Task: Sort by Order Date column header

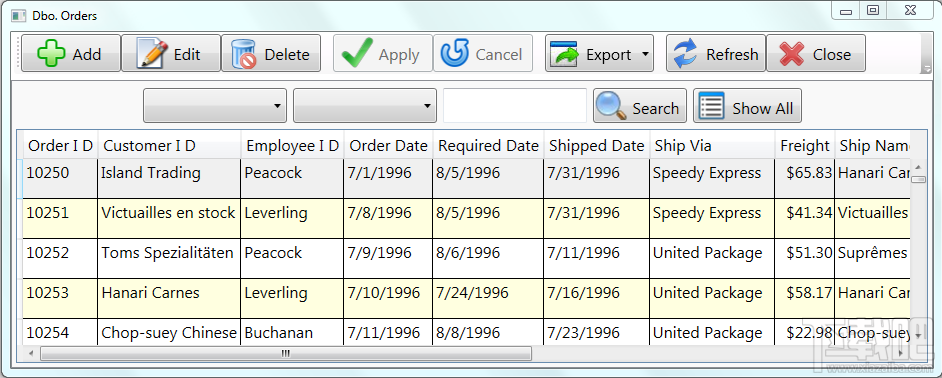Action: click(388, 145)
